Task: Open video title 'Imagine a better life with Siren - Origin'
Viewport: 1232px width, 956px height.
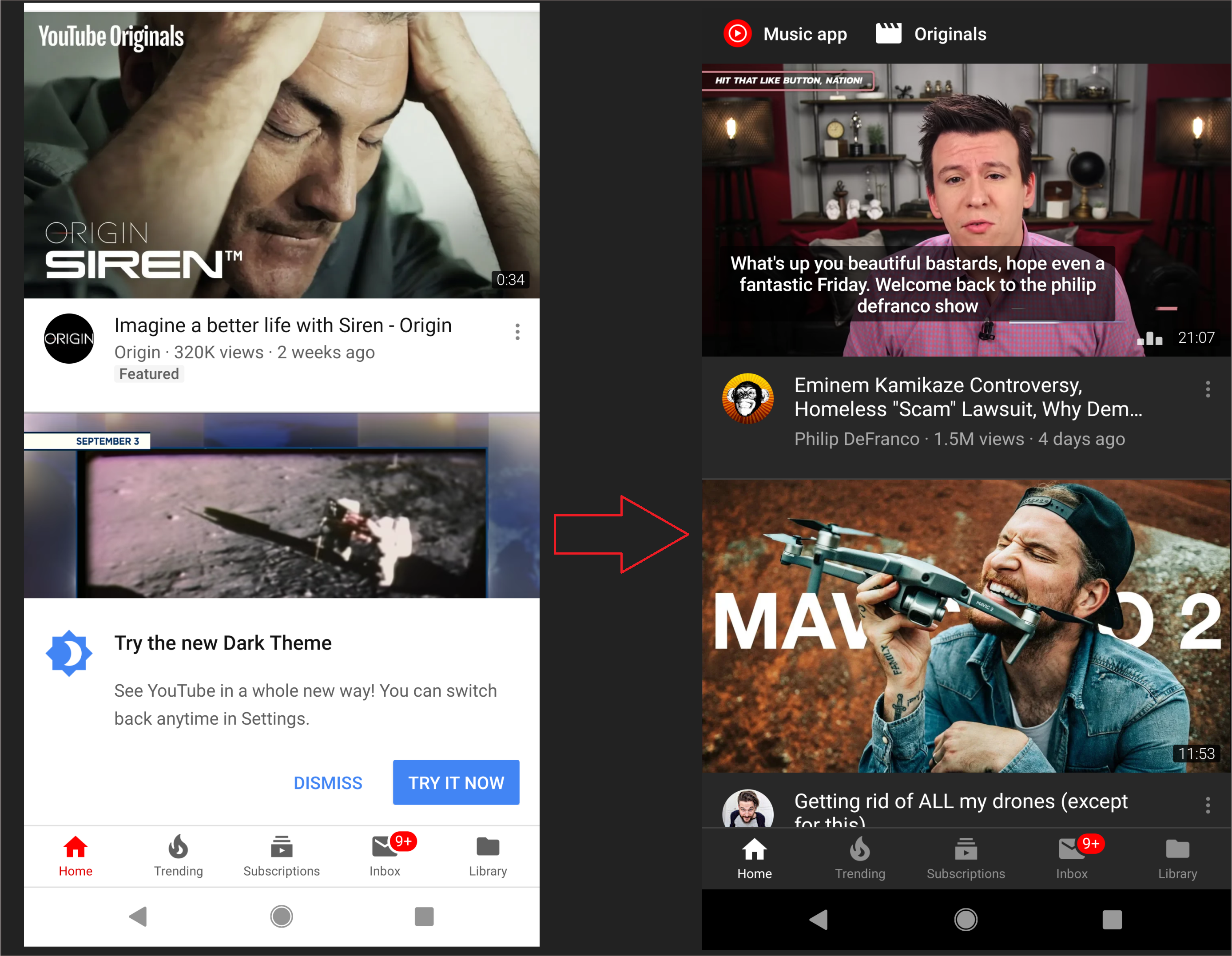Action: [282, 325]
